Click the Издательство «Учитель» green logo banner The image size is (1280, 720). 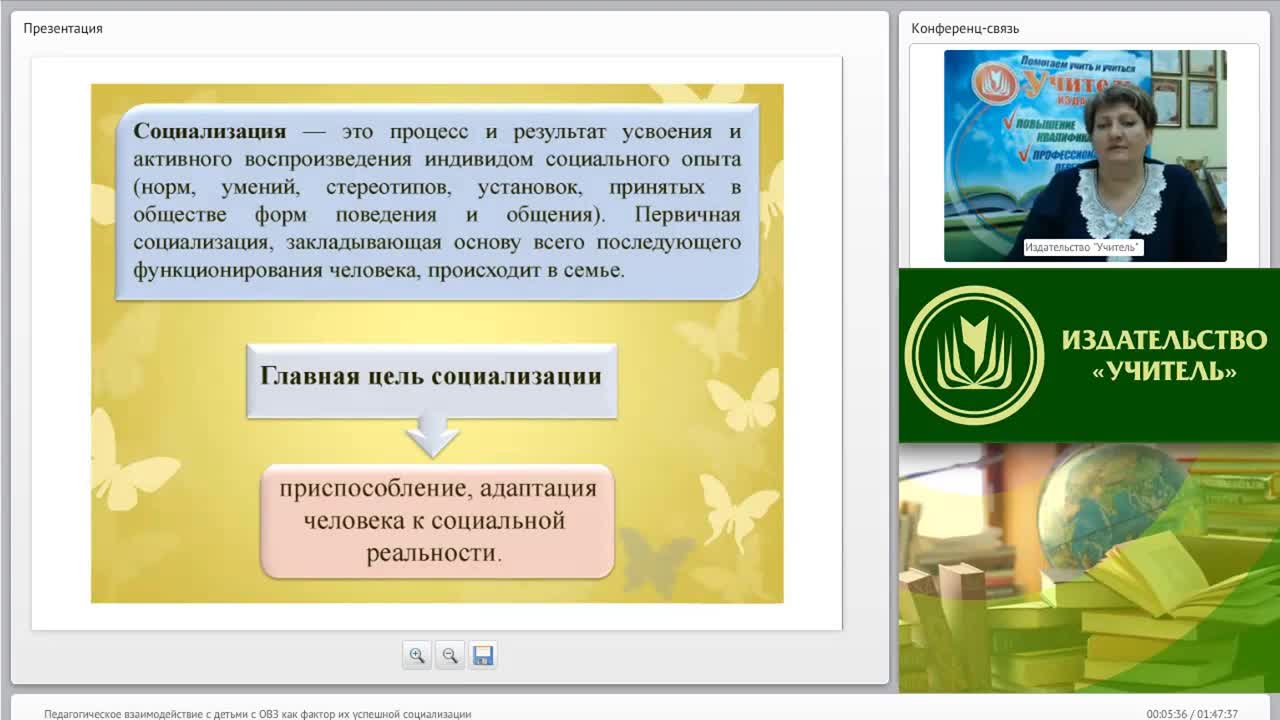(x=1089, y=355)
